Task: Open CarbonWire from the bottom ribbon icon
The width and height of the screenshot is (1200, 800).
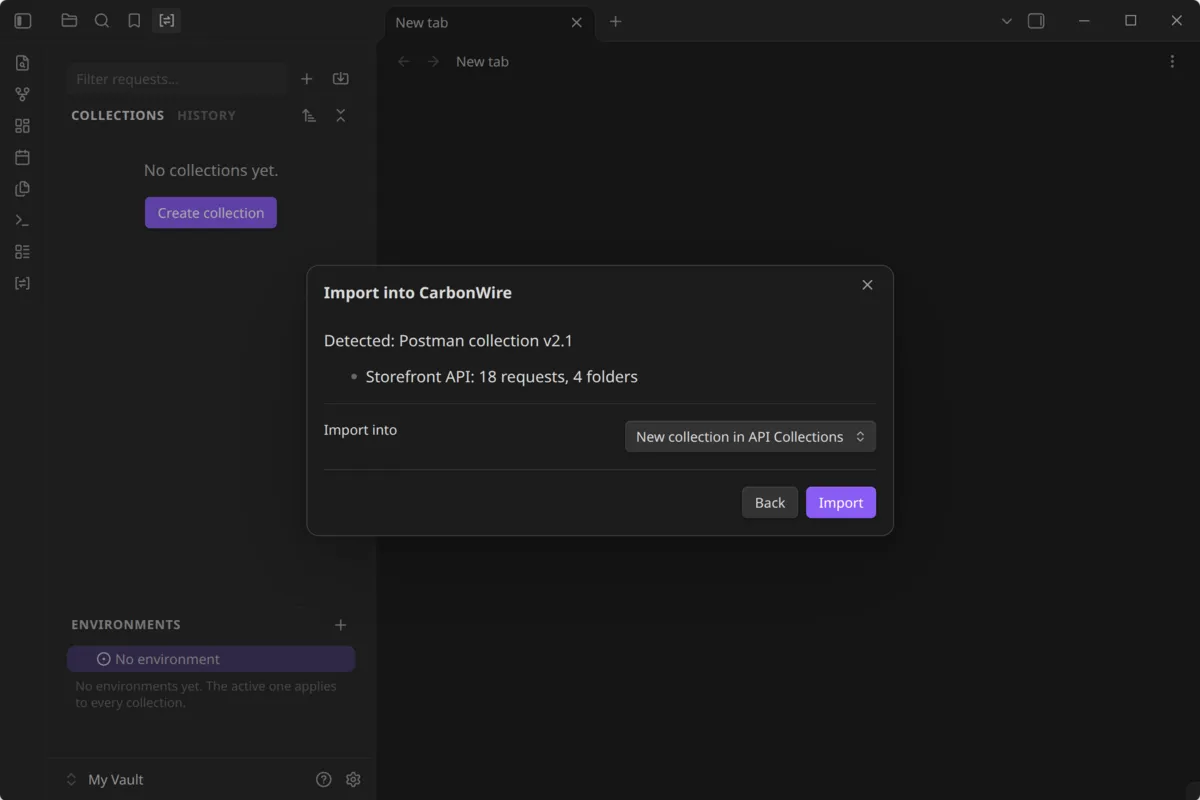Action: (22, 283)
